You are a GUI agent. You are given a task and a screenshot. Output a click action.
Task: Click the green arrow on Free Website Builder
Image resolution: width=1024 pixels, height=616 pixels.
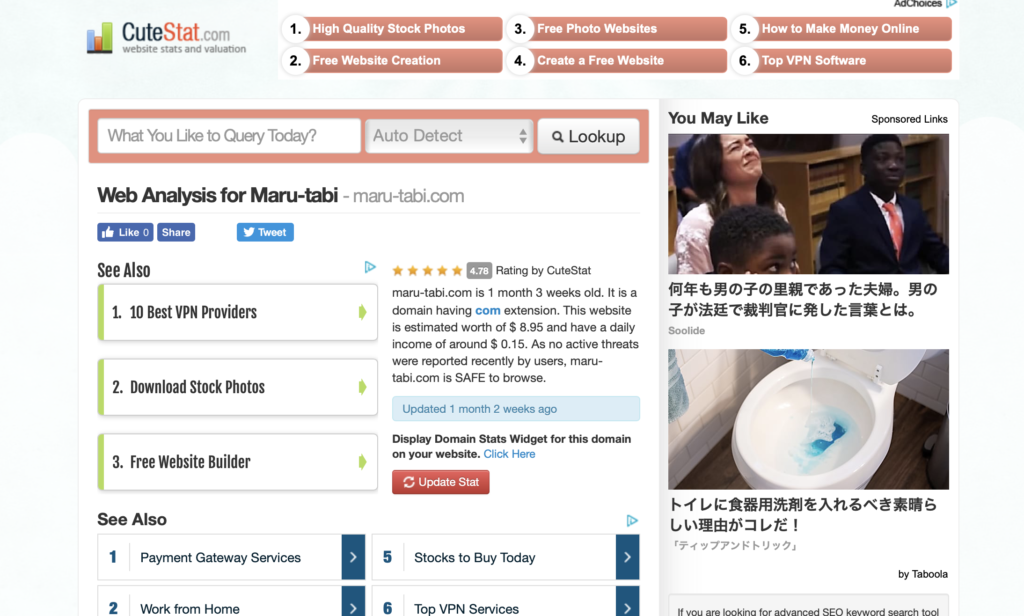[x=362, y=462]
